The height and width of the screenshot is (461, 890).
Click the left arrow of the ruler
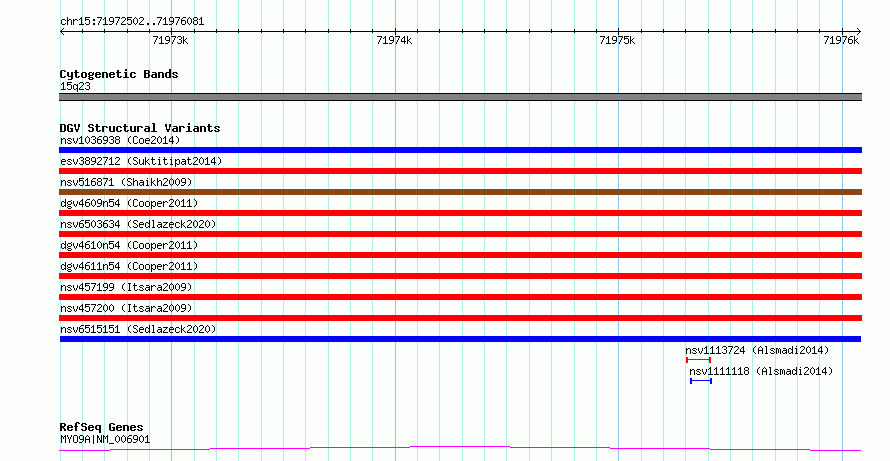tap(62, 32)
